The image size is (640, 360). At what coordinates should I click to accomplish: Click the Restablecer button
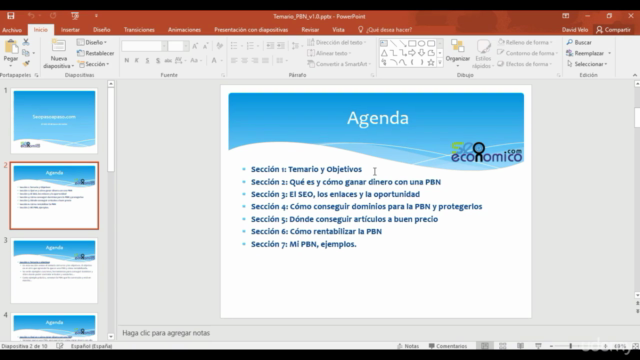pyautogui.click(x=96, y=53)
